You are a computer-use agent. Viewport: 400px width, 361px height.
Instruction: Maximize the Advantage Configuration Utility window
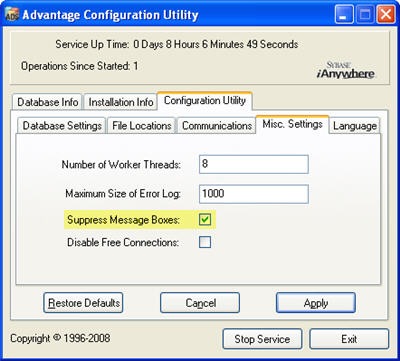[x=365, y=15]
